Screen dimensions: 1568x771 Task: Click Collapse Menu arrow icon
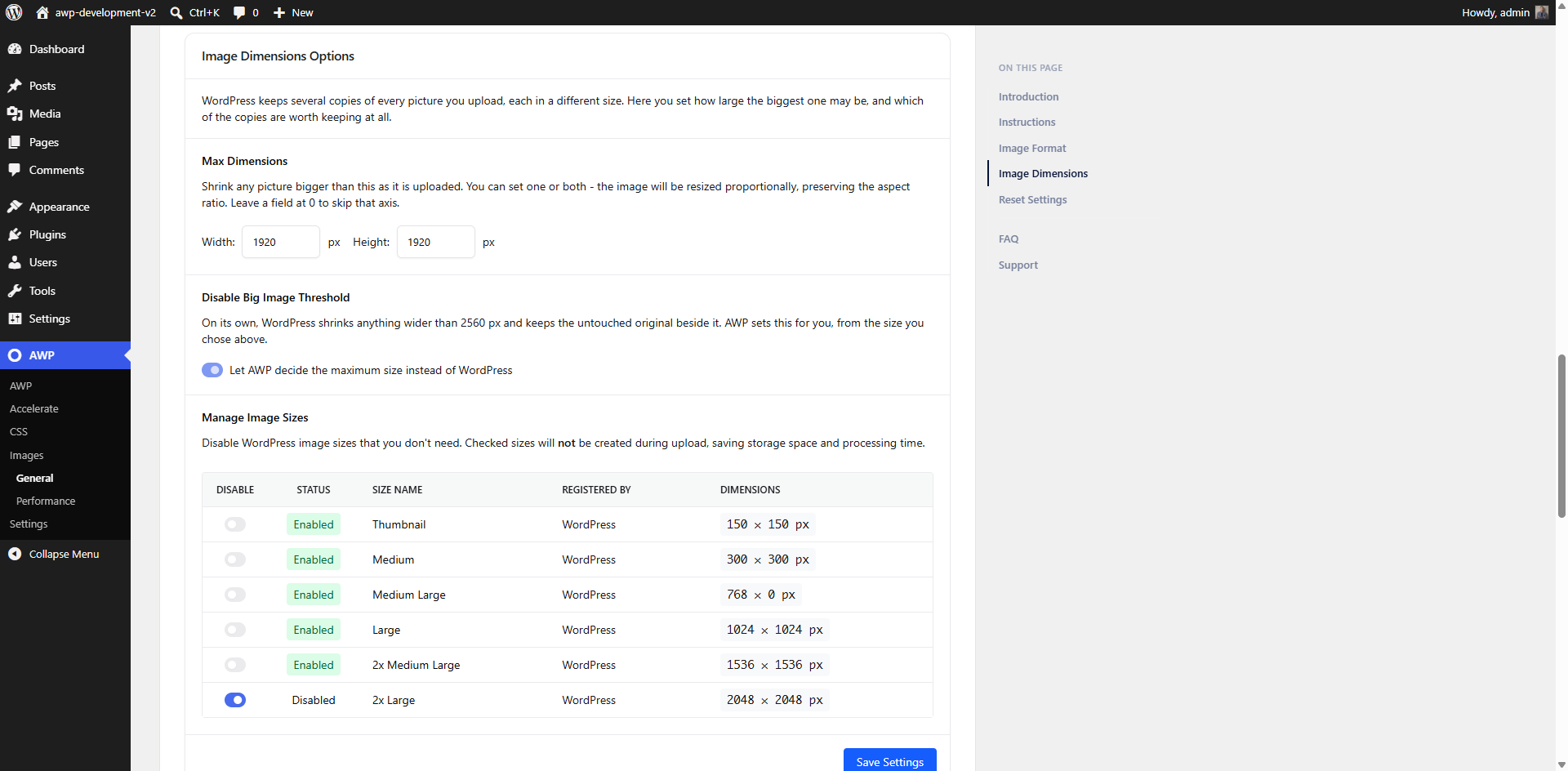pyautogui.click(x=15, y=554)
